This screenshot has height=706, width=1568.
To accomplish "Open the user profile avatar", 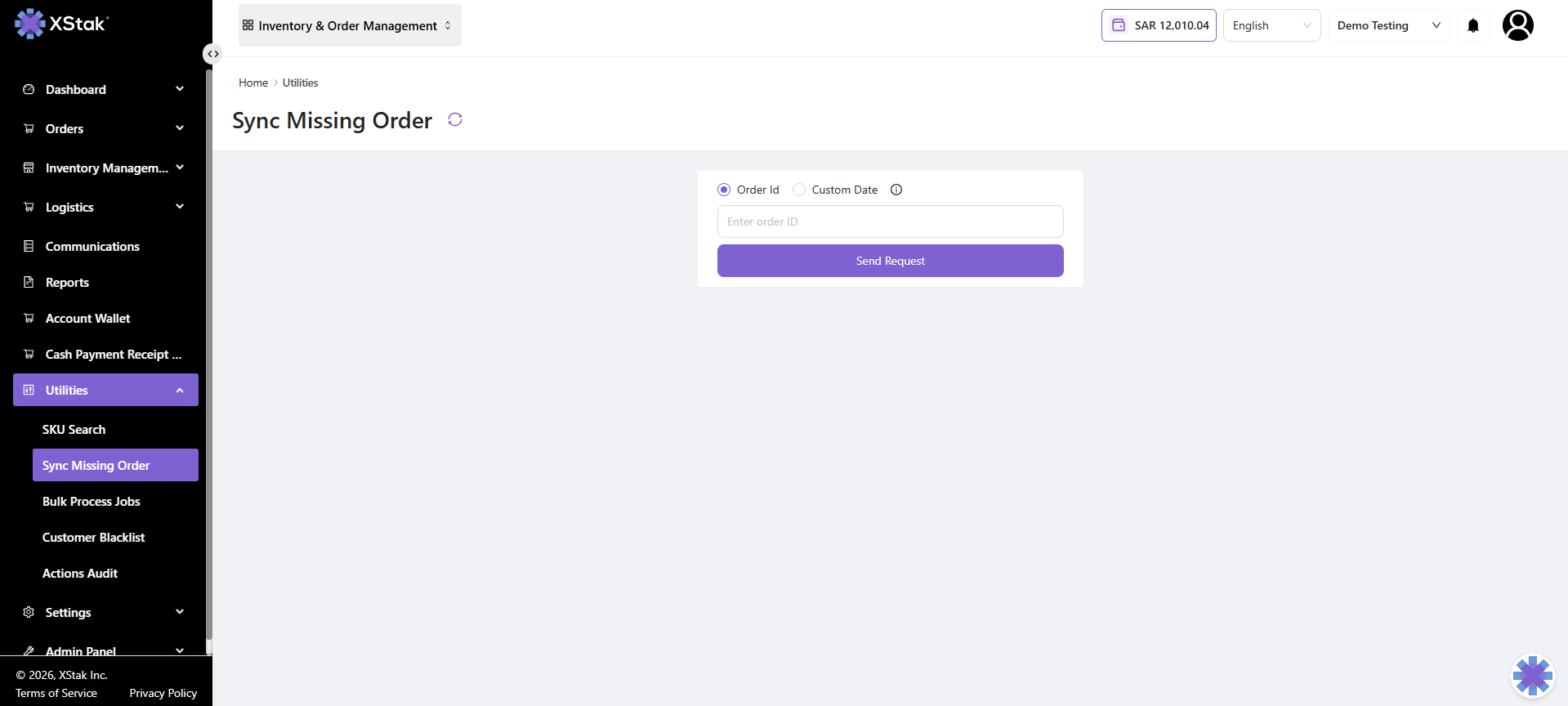I will [x=1517, y=25].
